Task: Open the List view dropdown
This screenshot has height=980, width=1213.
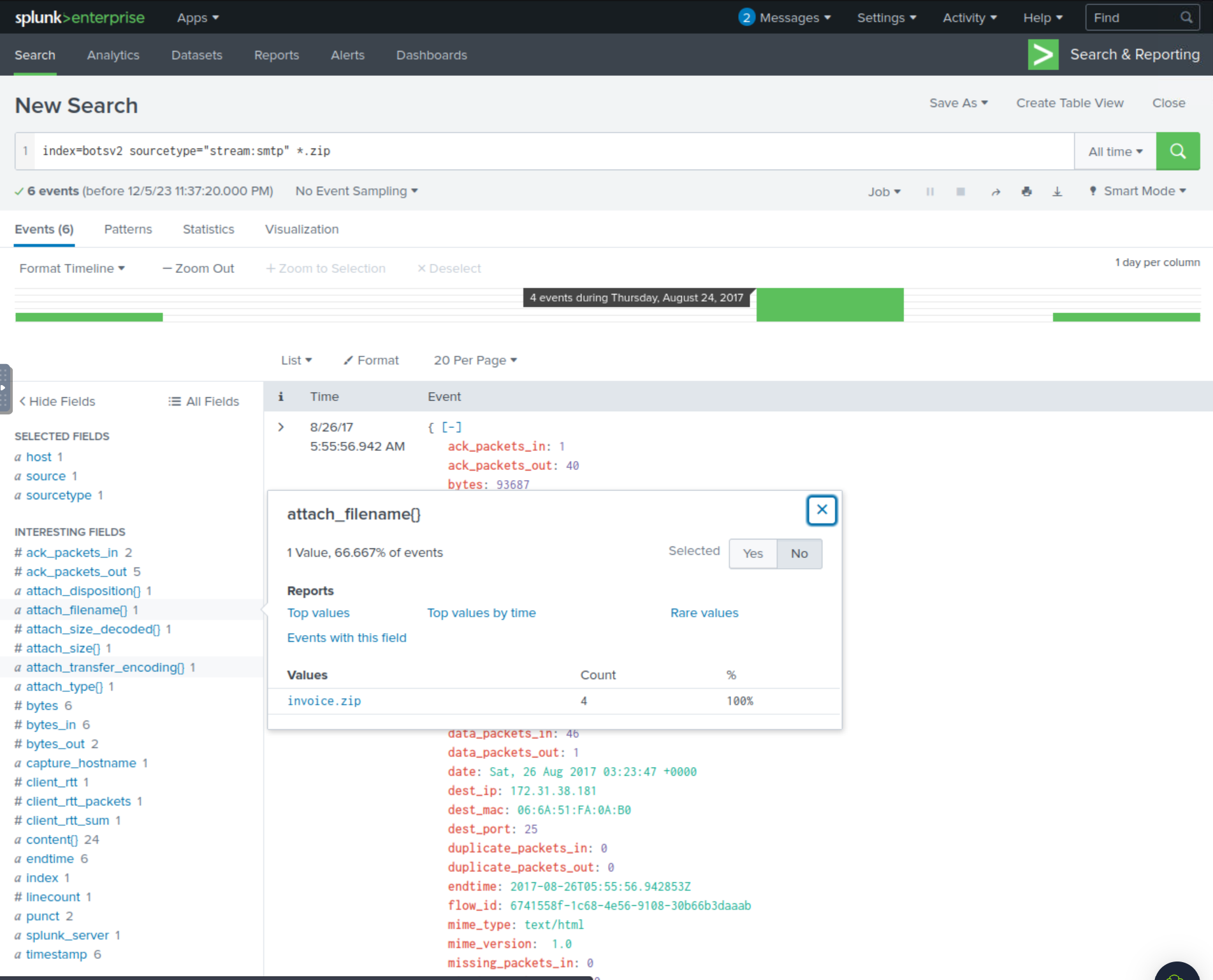Action: coord(296,360)
